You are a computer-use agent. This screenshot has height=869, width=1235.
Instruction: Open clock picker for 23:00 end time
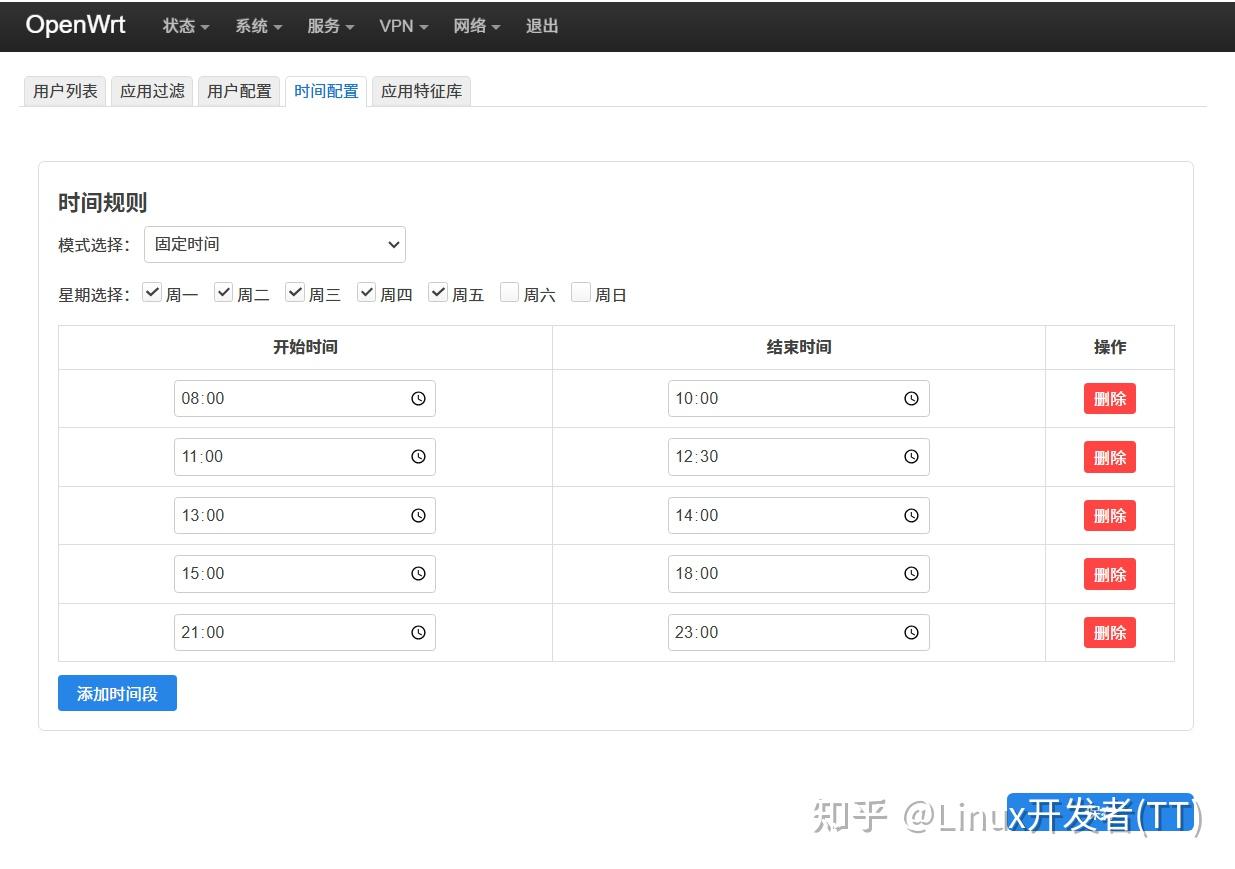pos(911,633)
